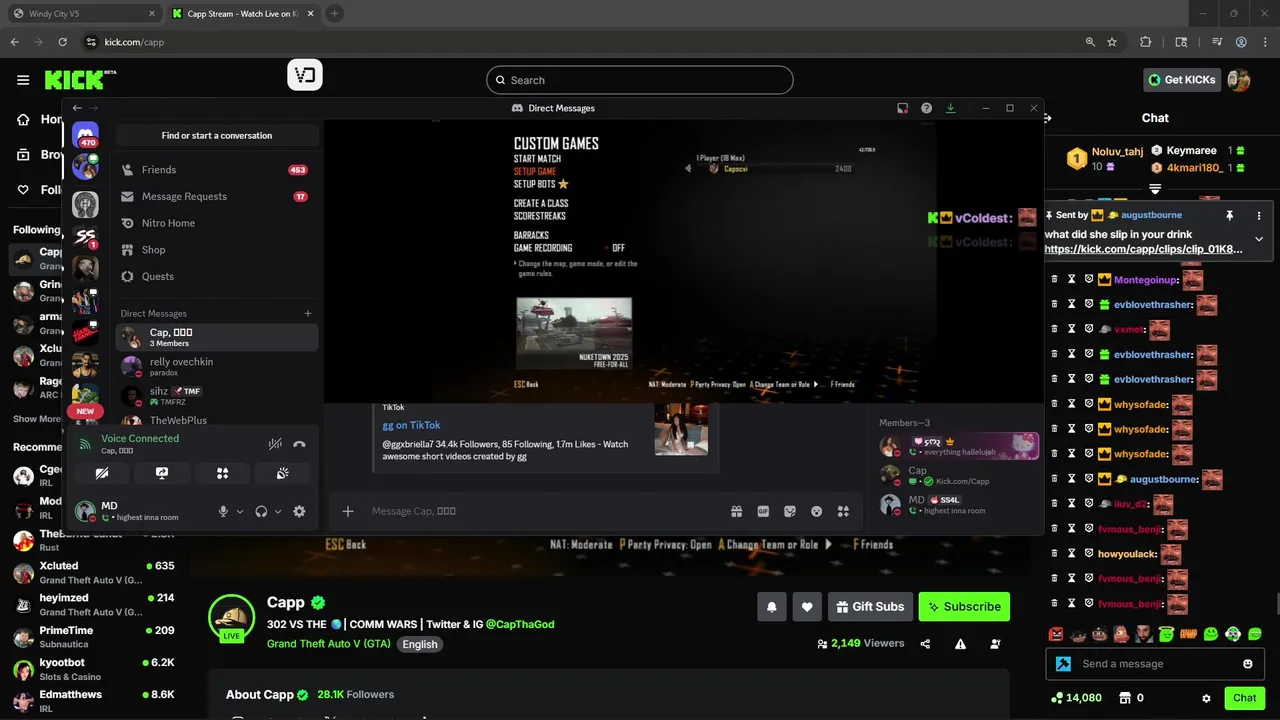1280x720 pixels.
Task: Deafen headphones in Discord user panel
Action: tap(261, 511)
